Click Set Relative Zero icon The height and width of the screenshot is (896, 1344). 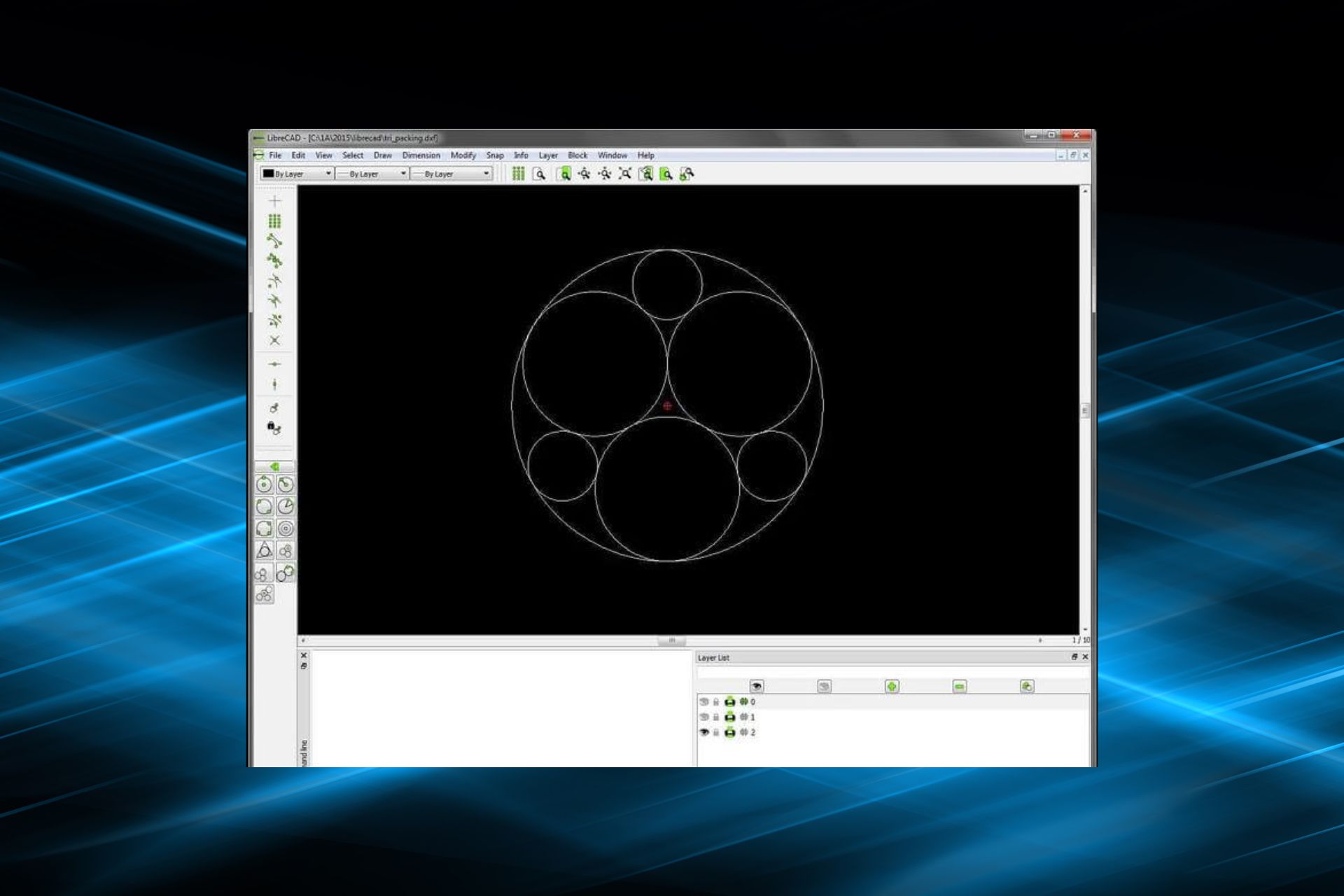click(x=274, y=407)
